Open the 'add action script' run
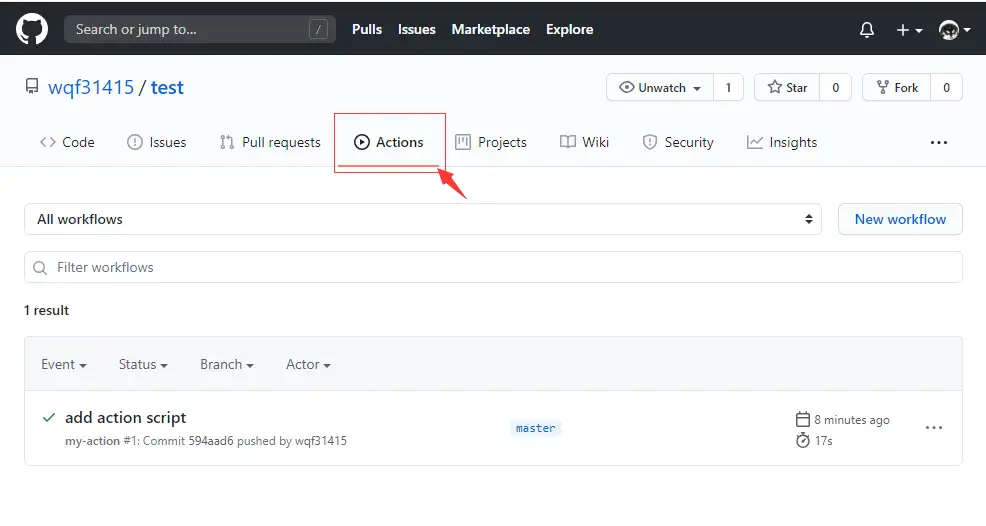Screen dimensions: 986x526 coord(125,418)
